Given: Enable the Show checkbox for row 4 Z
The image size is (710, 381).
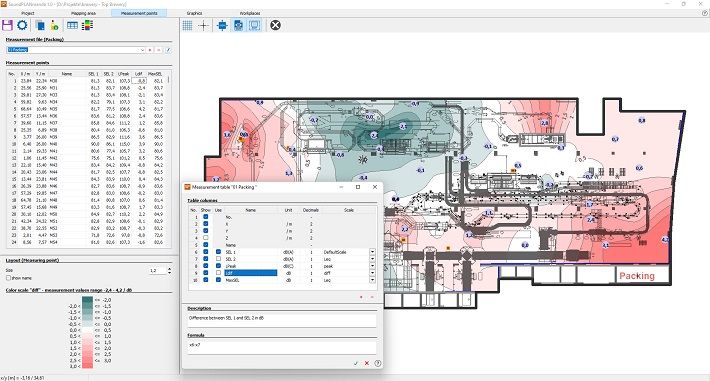Looking at the screenshot, I should [206, 238].
